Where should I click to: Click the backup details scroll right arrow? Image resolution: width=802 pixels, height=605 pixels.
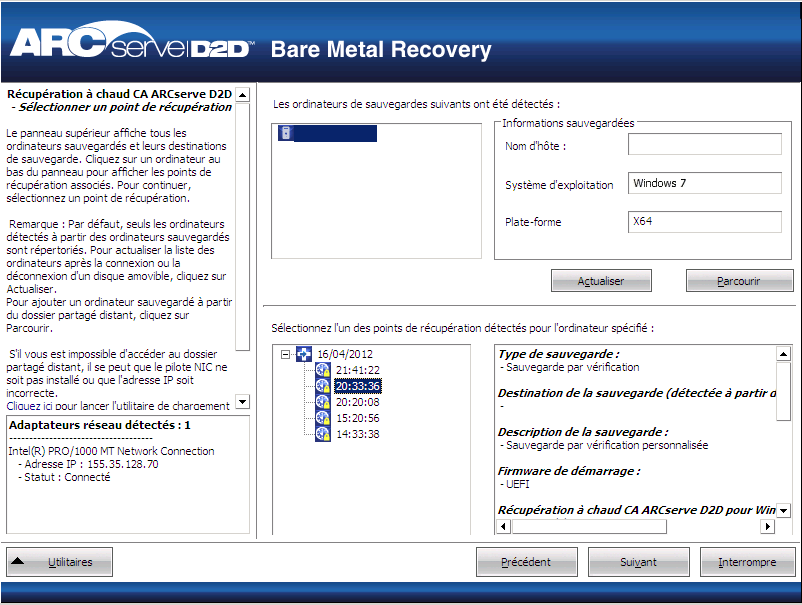(x=767, y=526)
